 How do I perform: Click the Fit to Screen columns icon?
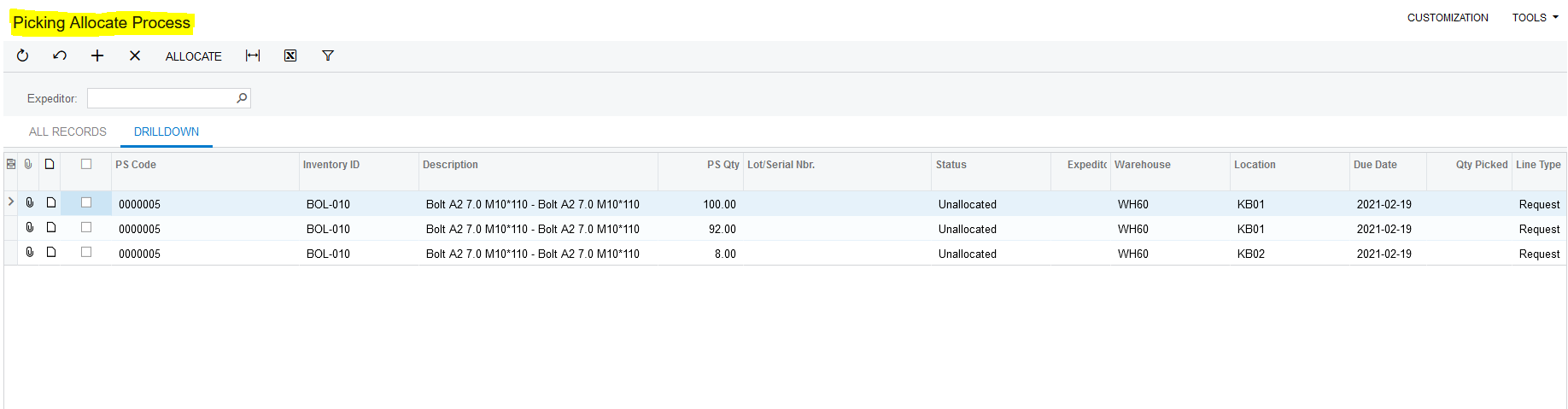point(253,56)
